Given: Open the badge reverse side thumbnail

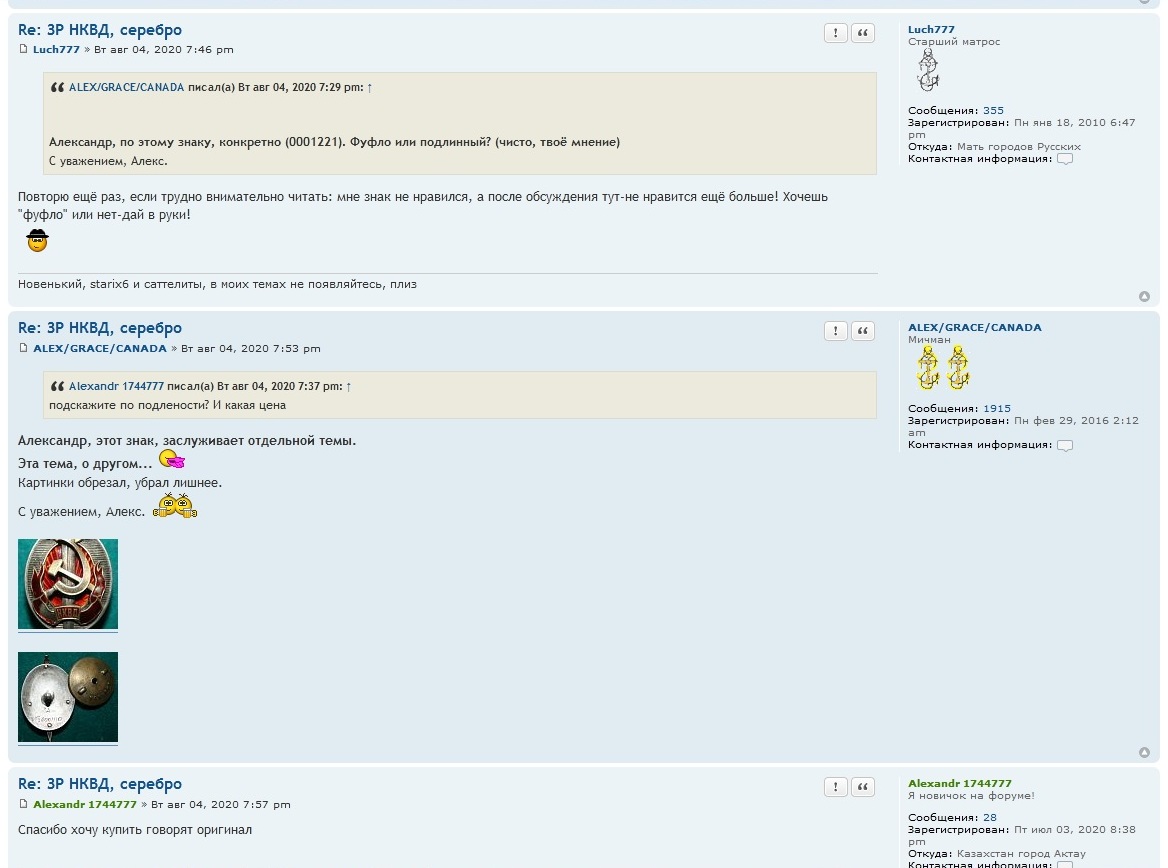Looking at the screenshot, I should pyautogui.click(x=68, y=697).
